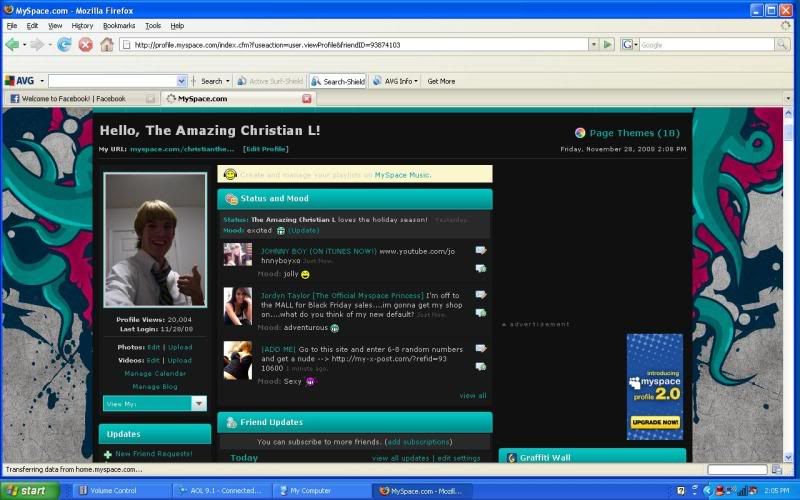Viewport: 800px width, 500px height.
Task: Open the Manage Calendar link
Action: click(x=155, y=373)
